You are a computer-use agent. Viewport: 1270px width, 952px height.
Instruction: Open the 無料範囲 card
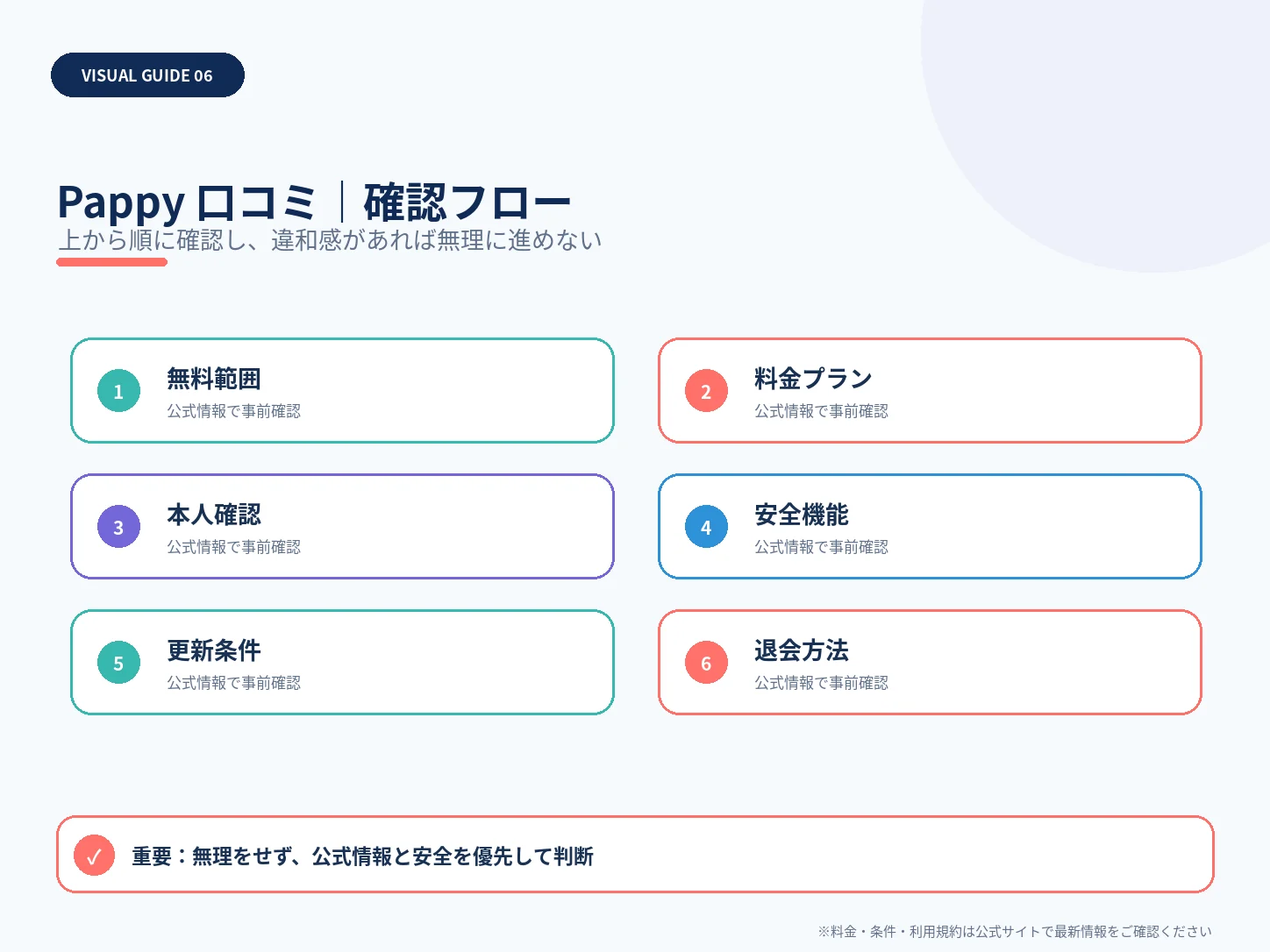[x=342, y=391]
